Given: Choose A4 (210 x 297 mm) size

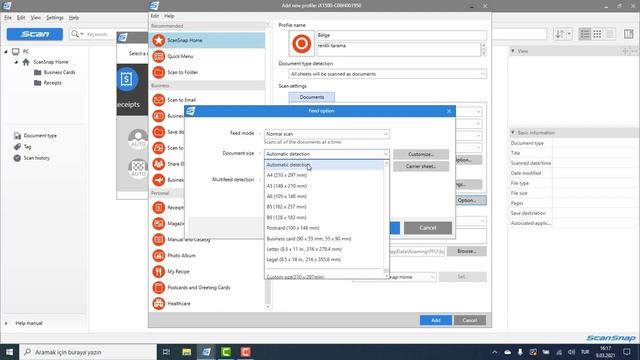Looking at the screenshot, I should 324,175.
